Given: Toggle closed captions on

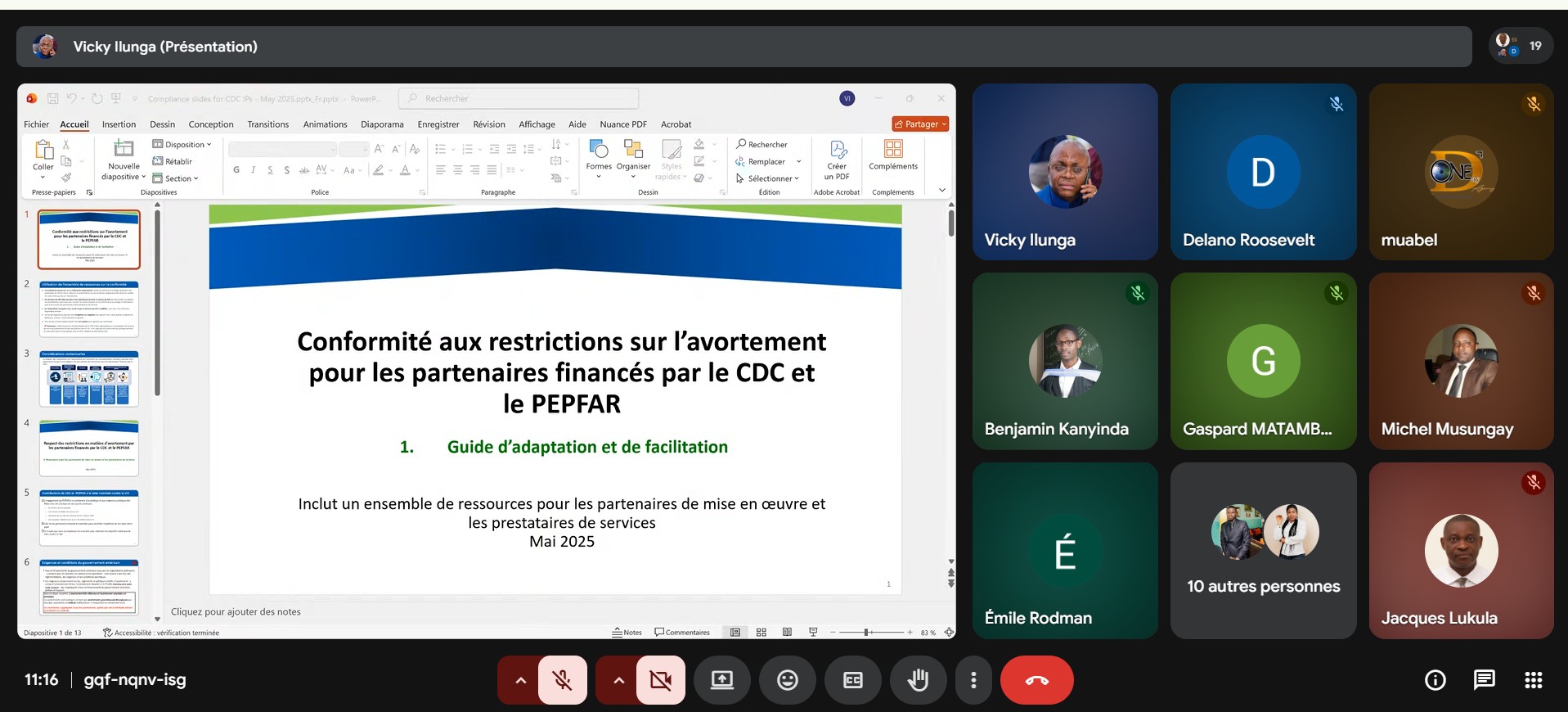Looking at the screenshot, I should tap(852, 680).
